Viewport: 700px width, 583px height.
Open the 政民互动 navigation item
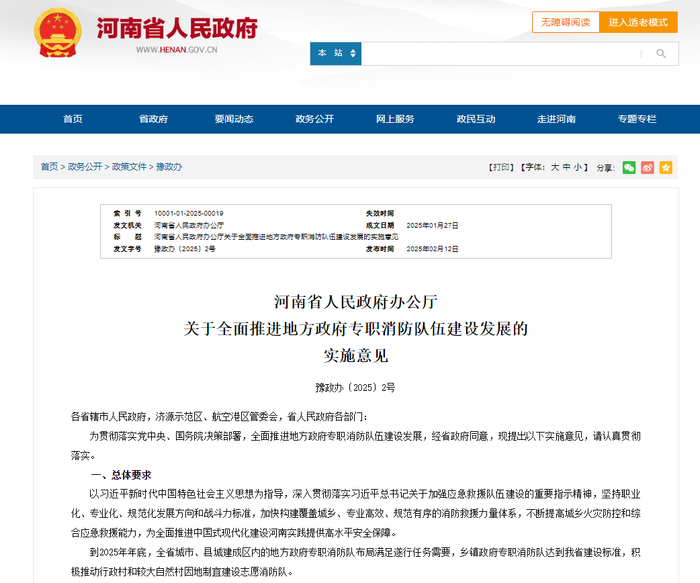point(476,119)
